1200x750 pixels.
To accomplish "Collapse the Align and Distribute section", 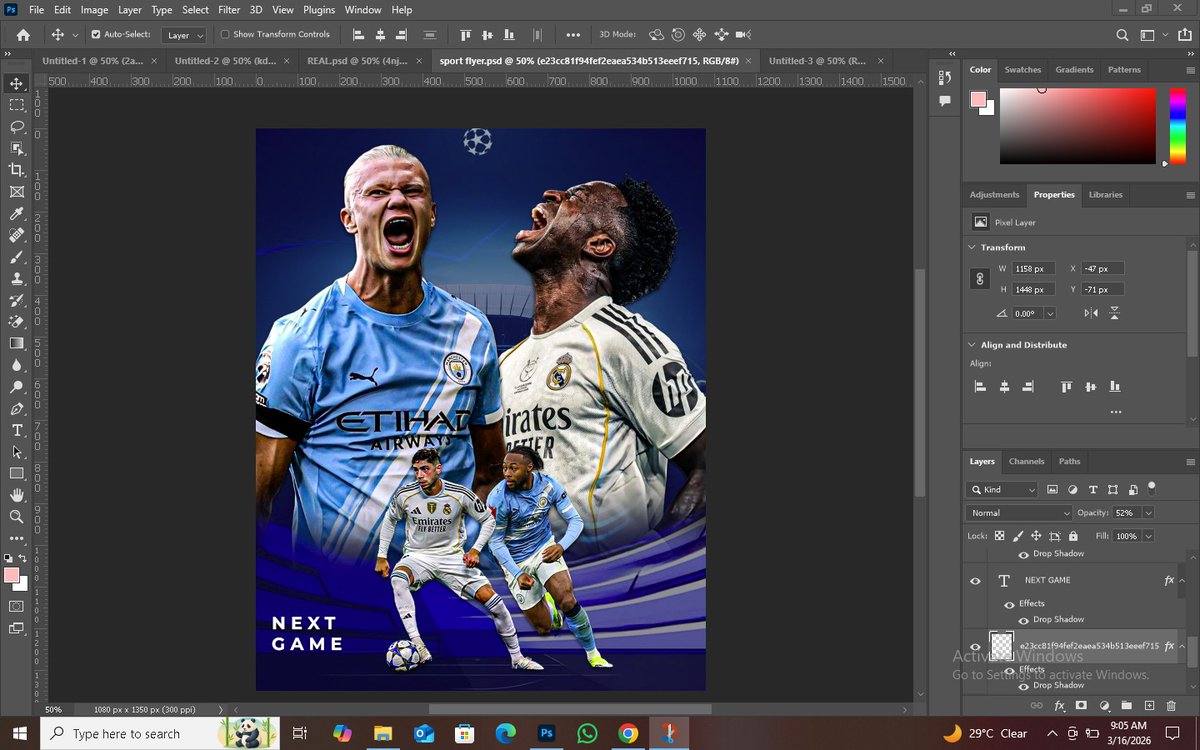I will (x=972, y=345).
